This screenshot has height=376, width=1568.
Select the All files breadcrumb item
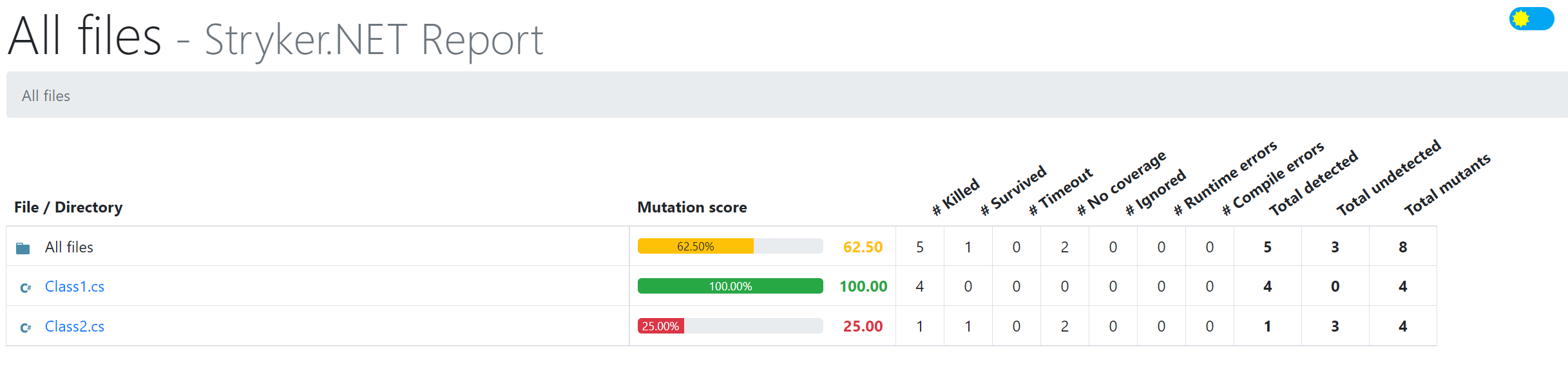tap(46, 96)
